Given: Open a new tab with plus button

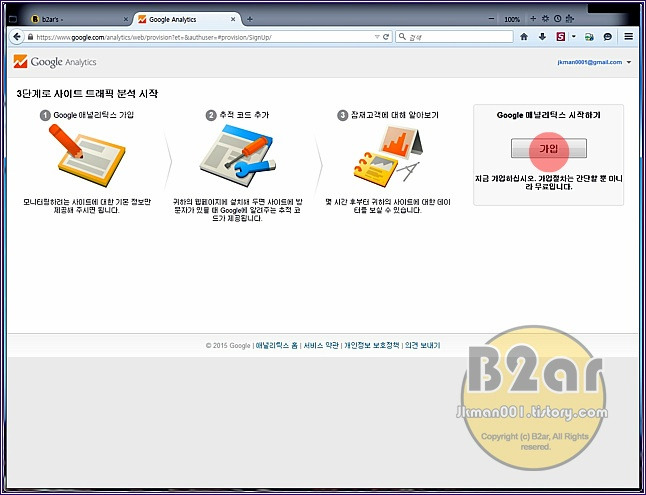Looking at the screenshot, I should [x=250, y=19].
